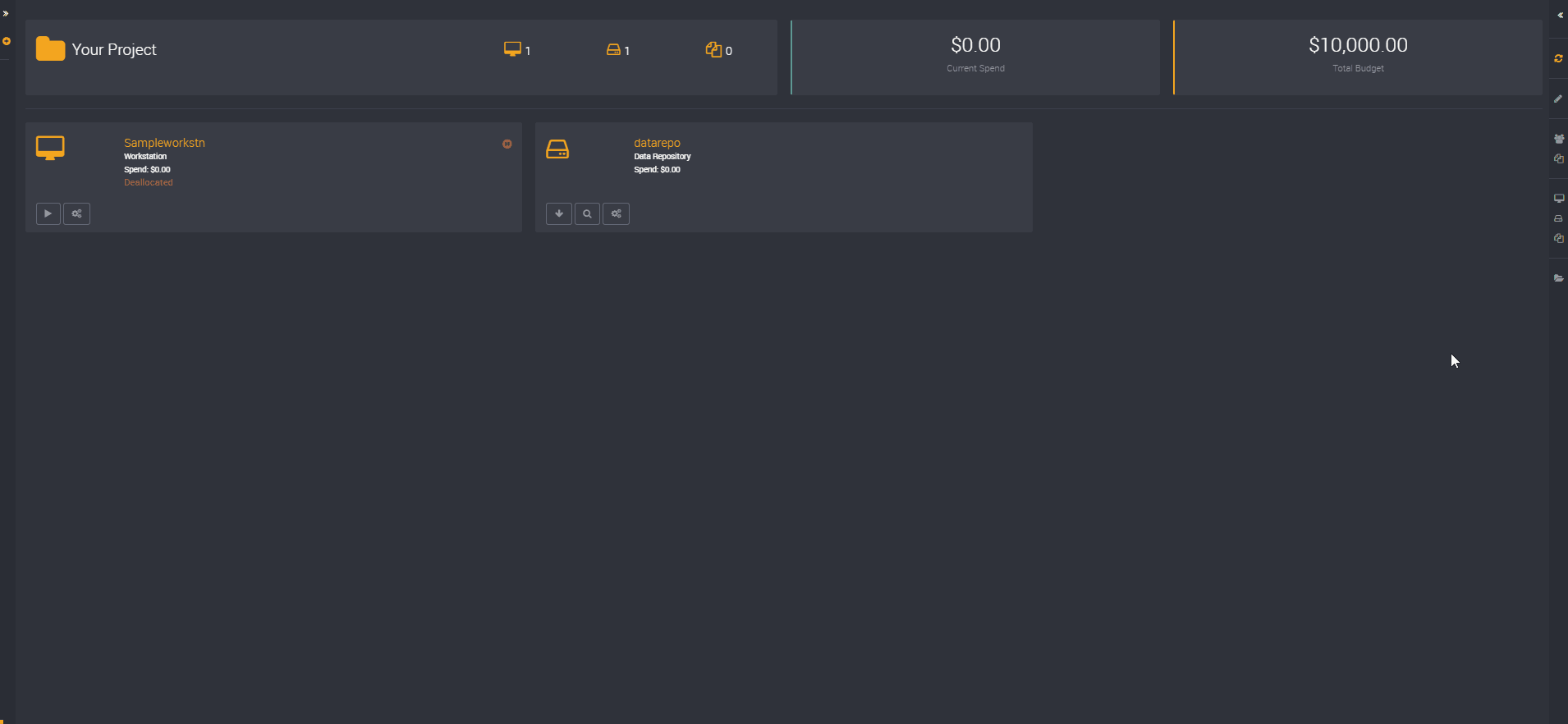Open the users group icon in right sidebar

coord(1559,139)
